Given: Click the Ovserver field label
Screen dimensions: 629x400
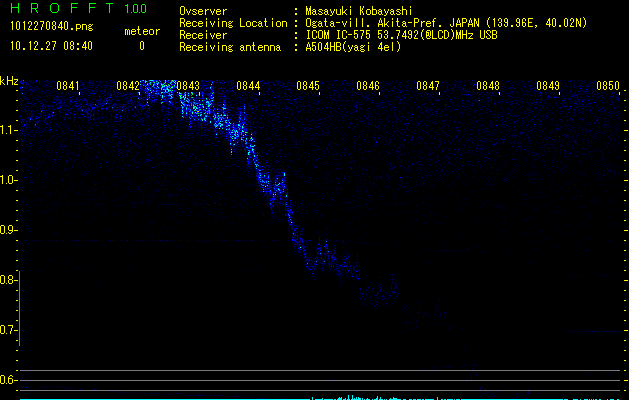Looking at the screenshot, I should click(x=203, y=11).
